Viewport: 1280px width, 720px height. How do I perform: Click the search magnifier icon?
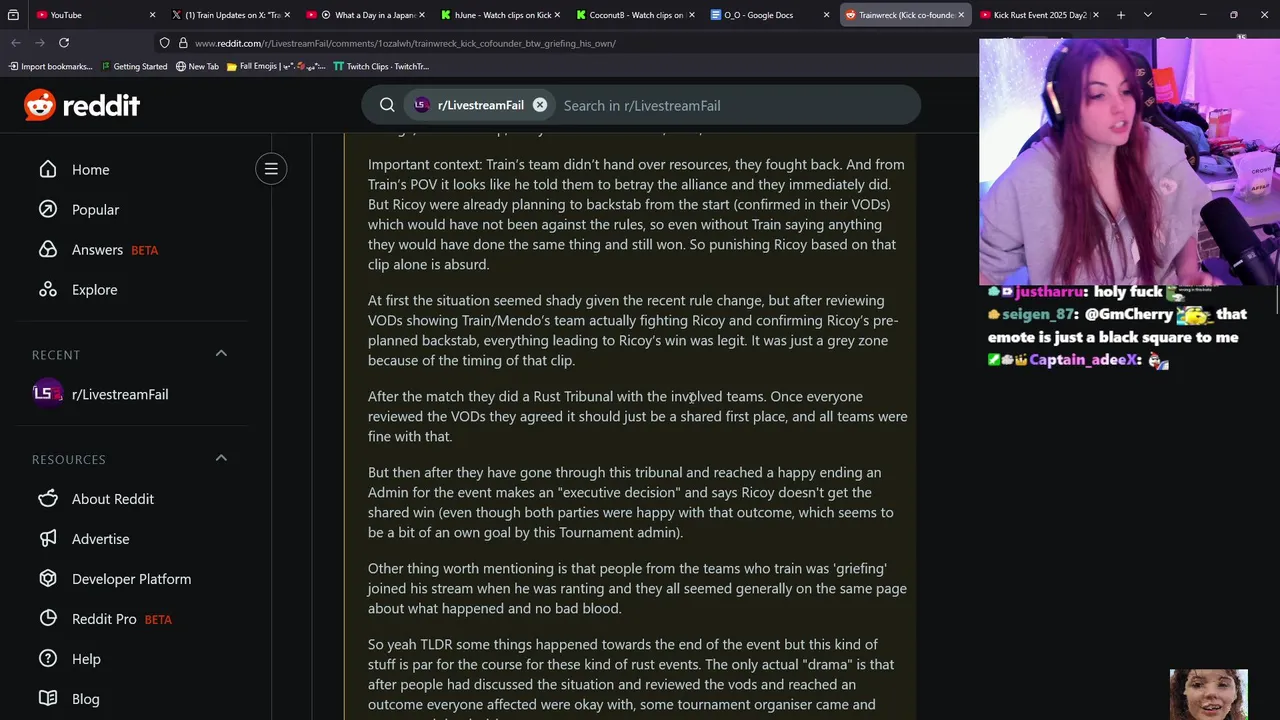(387, 105)
